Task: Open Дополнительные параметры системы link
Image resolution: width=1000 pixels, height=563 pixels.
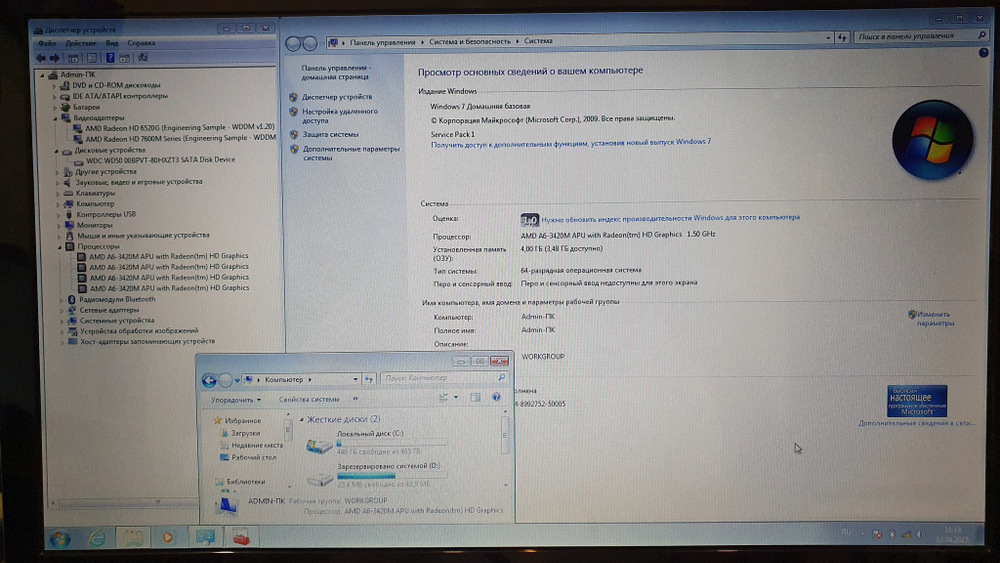Action: click(x=351, y=153)
